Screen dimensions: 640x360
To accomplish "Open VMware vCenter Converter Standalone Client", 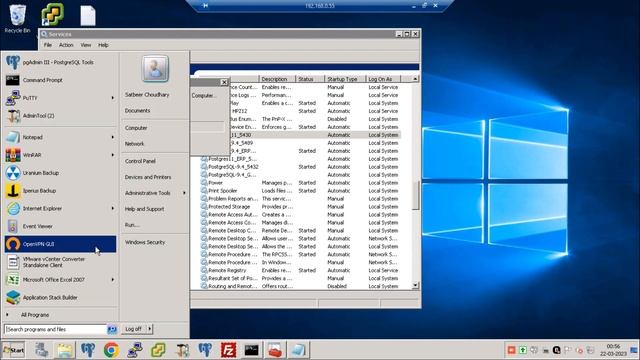I will tap(60, 262).
